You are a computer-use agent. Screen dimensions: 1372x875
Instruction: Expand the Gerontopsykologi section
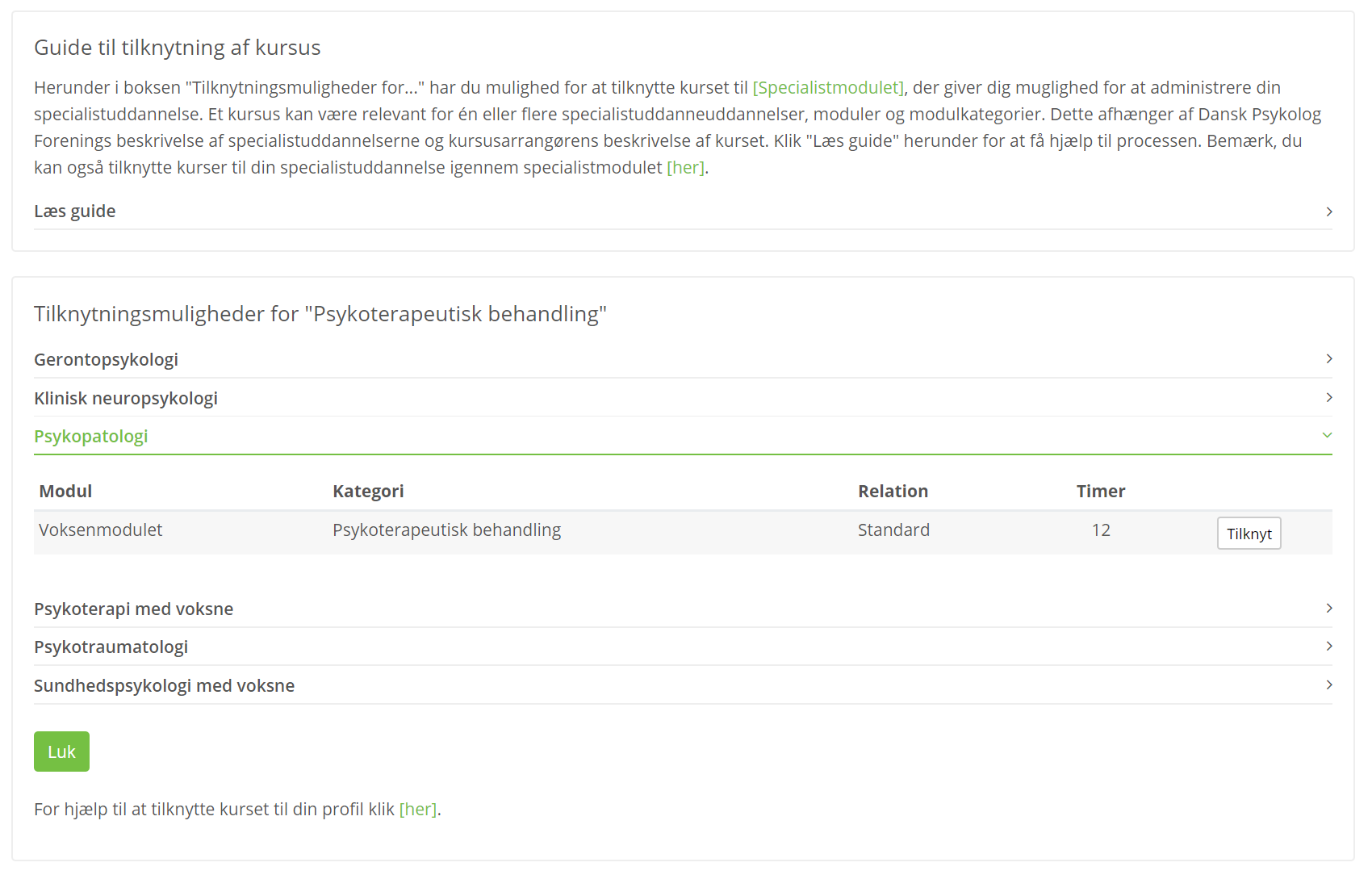pyautogui.click(x=683, y=359)
